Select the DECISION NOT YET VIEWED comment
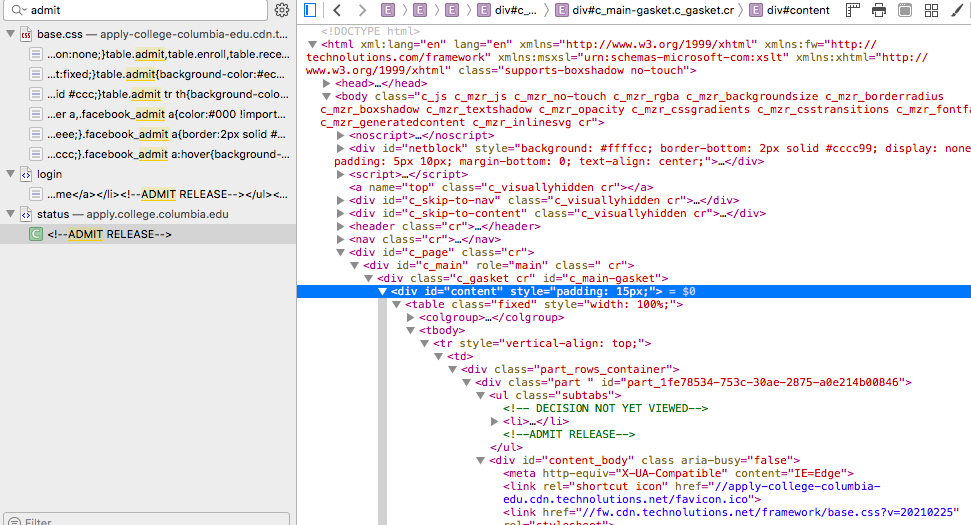Screen dimensions: 971x525 pos(606,408)
